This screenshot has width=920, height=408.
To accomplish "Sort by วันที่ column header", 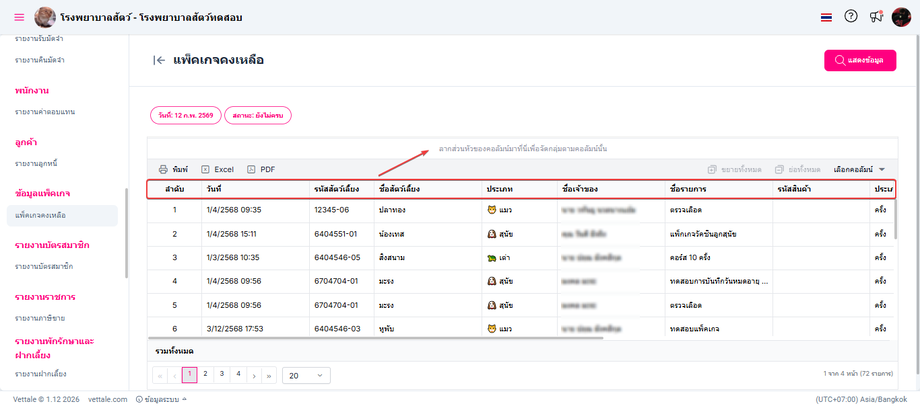I will click(255, 189).
